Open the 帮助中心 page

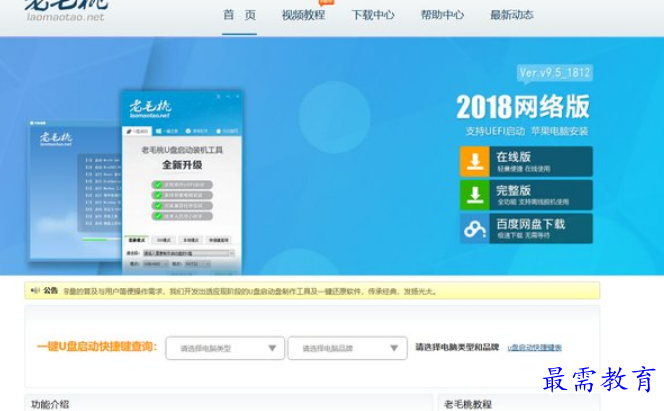(442, 15)
